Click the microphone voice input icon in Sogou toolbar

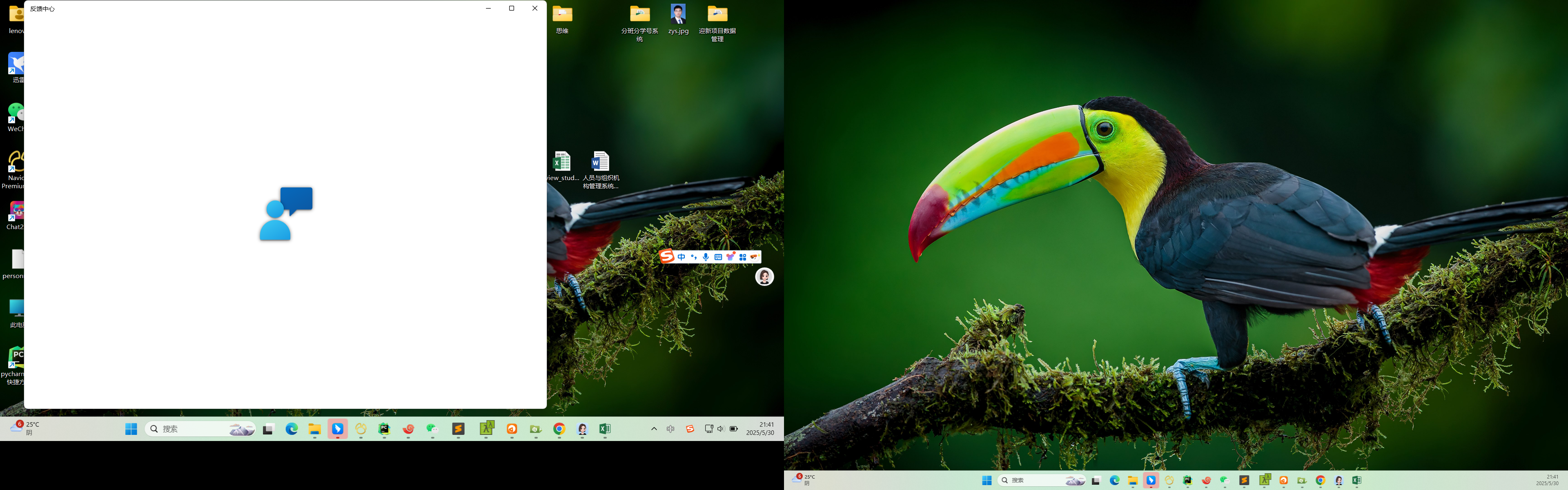[706, 257]
